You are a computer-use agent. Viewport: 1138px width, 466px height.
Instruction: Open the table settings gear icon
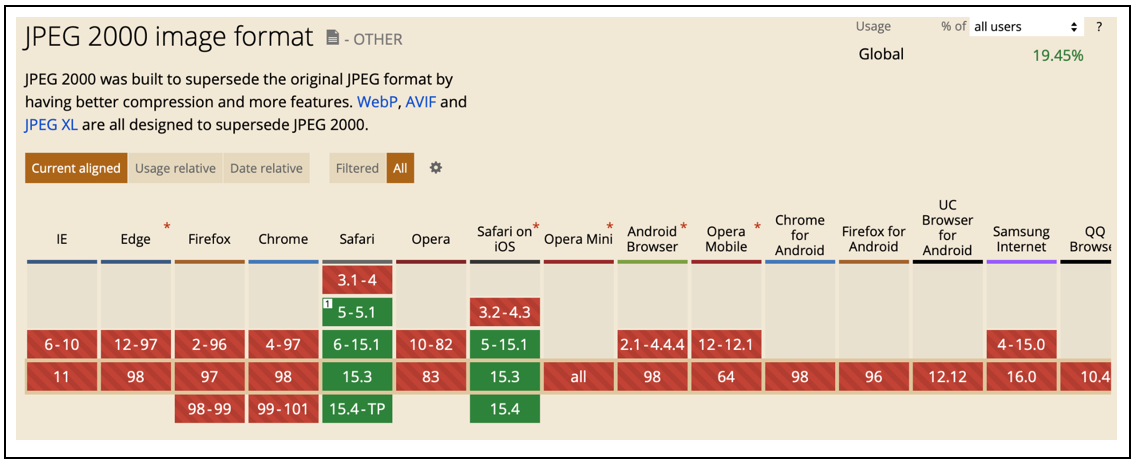436,168
